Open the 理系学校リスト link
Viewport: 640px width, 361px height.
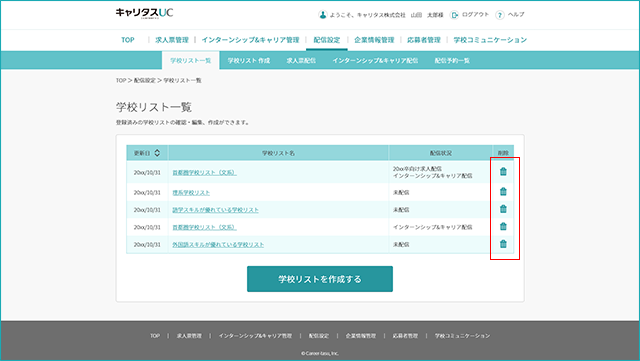[x=191, y=192]
